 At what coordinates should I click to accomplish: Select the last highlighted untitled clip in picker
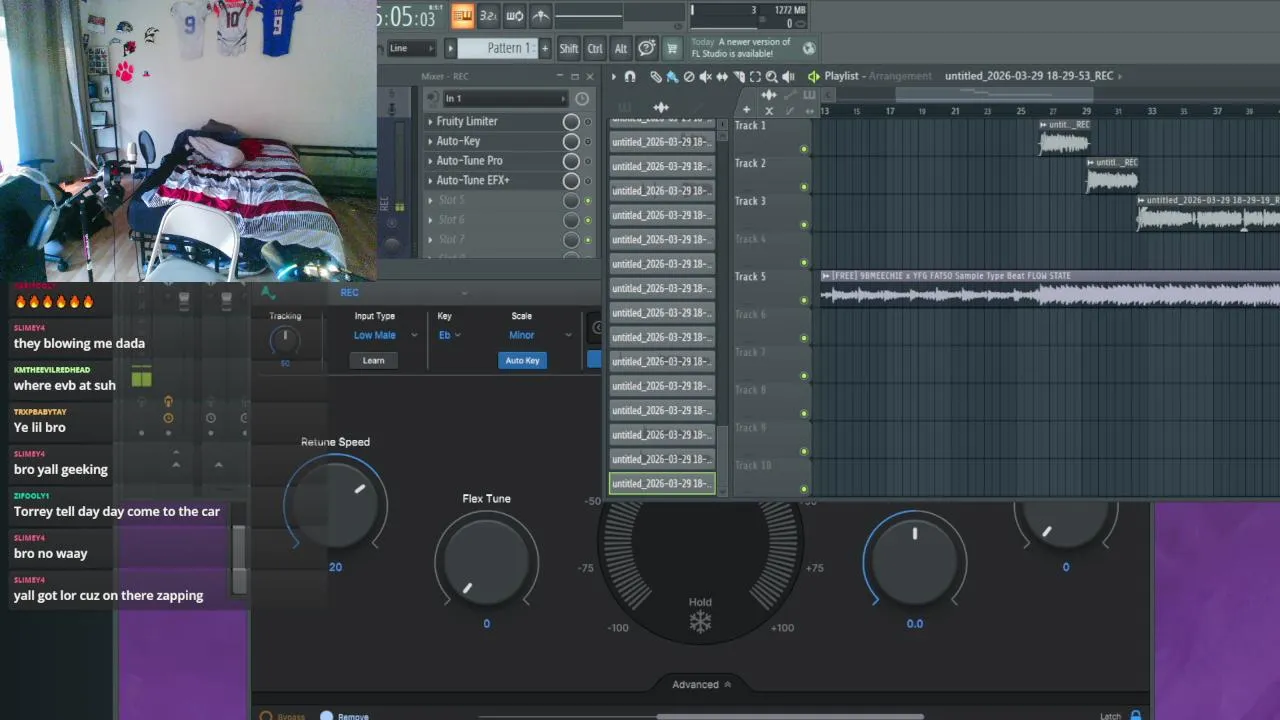pyautogui.click(x=662, y=483)
